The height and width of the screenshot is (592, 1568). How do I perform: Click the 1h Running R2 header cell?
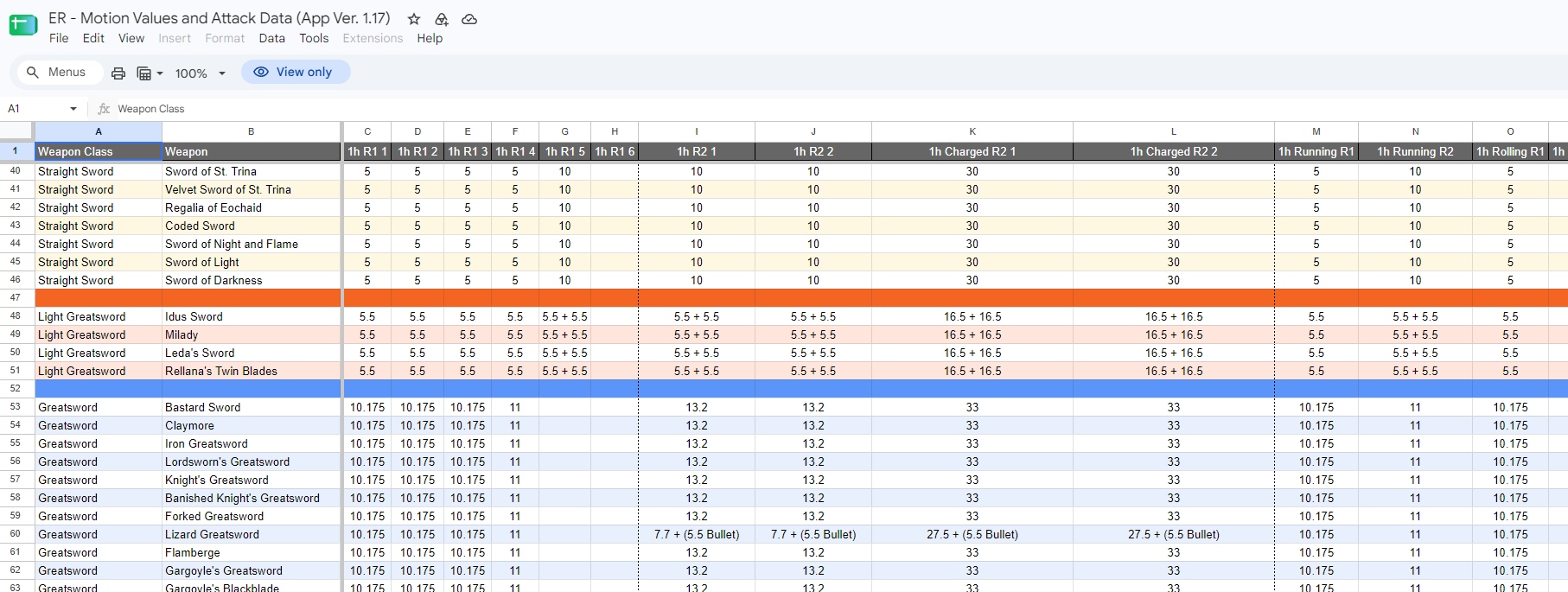1415,151
